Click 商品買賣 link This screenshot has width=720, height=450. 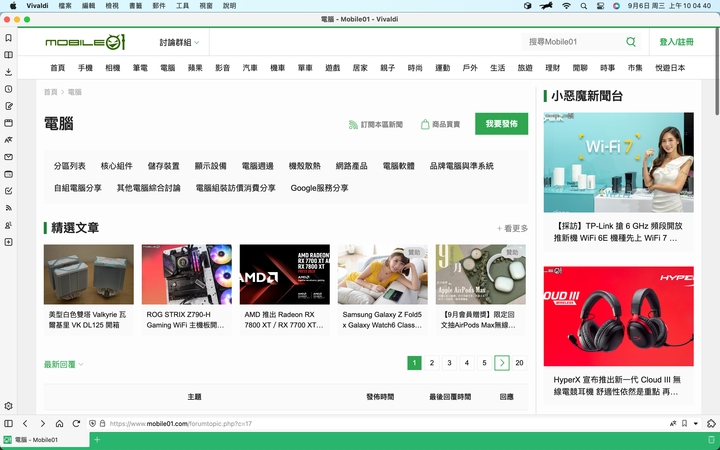point(440,124)
